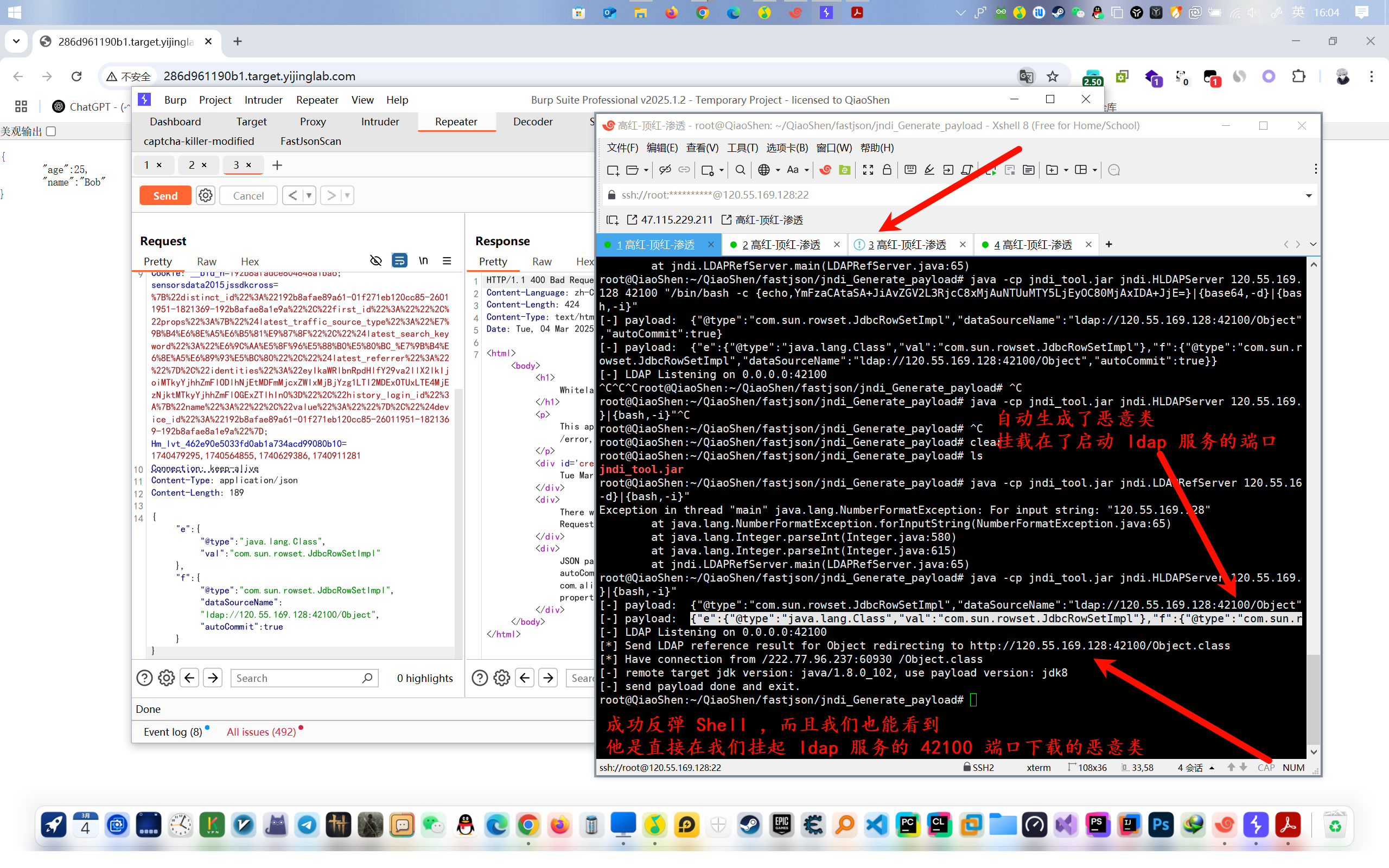Toggle the \n non-printable characters button

coord(423,261)
